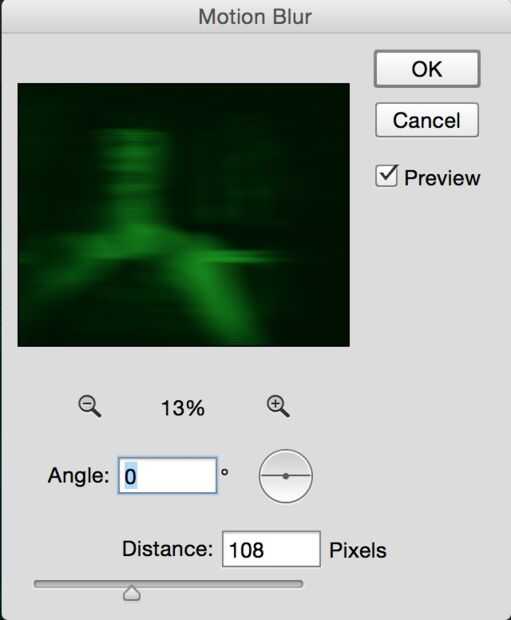Focus the Distance input showing 108

point(271,549)
